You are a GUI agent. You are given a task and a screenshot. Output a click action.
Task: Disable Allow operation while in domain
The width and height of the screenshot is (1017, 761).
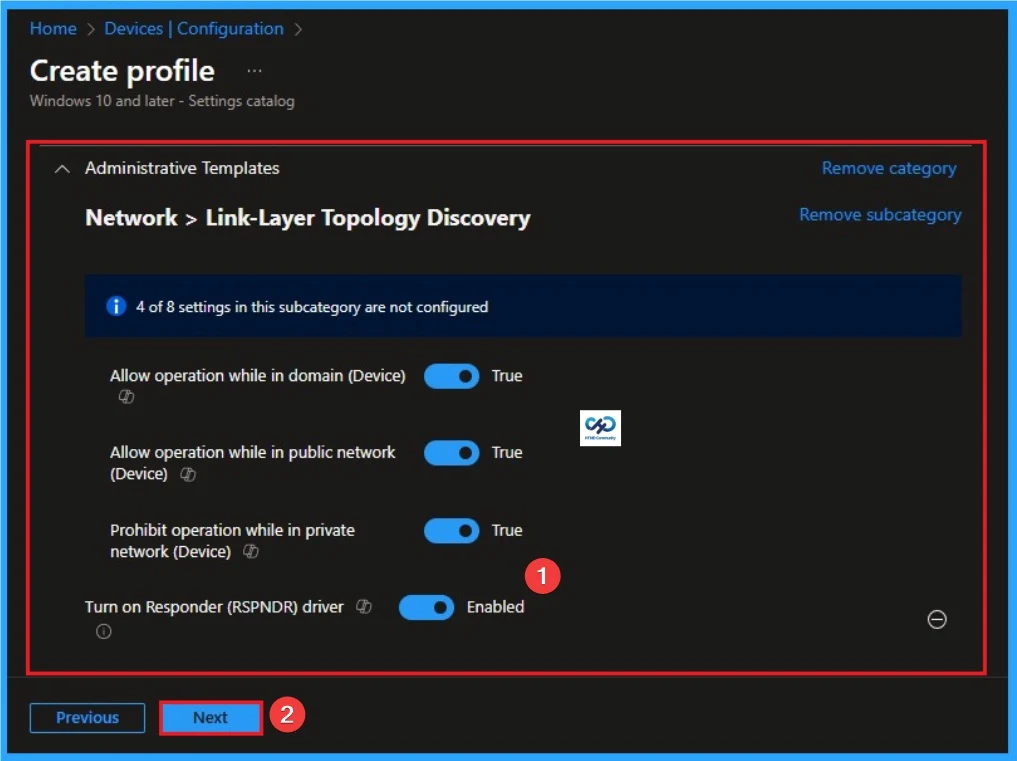point(451,376)
